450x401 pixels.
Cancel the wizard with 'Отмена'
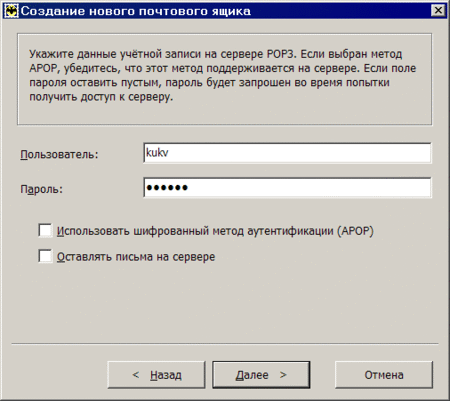pos(384,375)
